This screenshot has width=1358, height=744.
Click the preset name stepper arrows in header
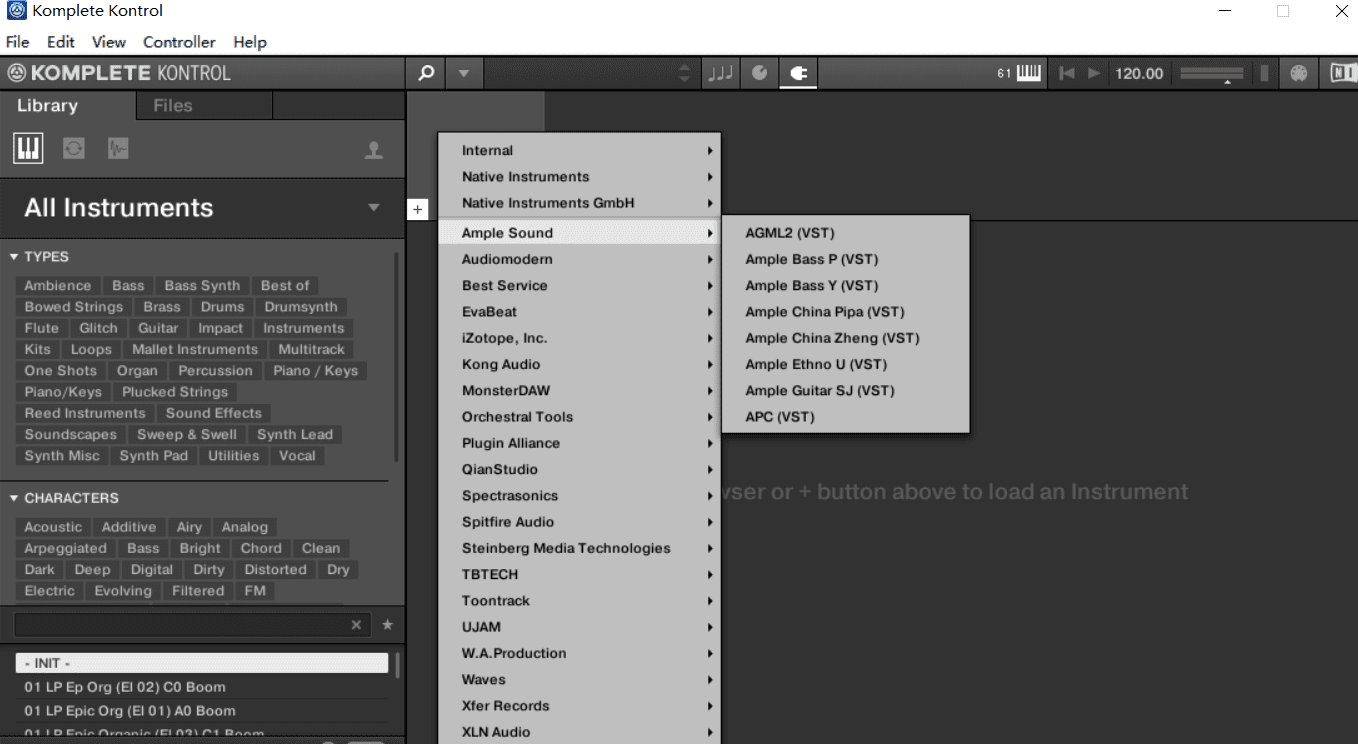[x=684, y=73]
